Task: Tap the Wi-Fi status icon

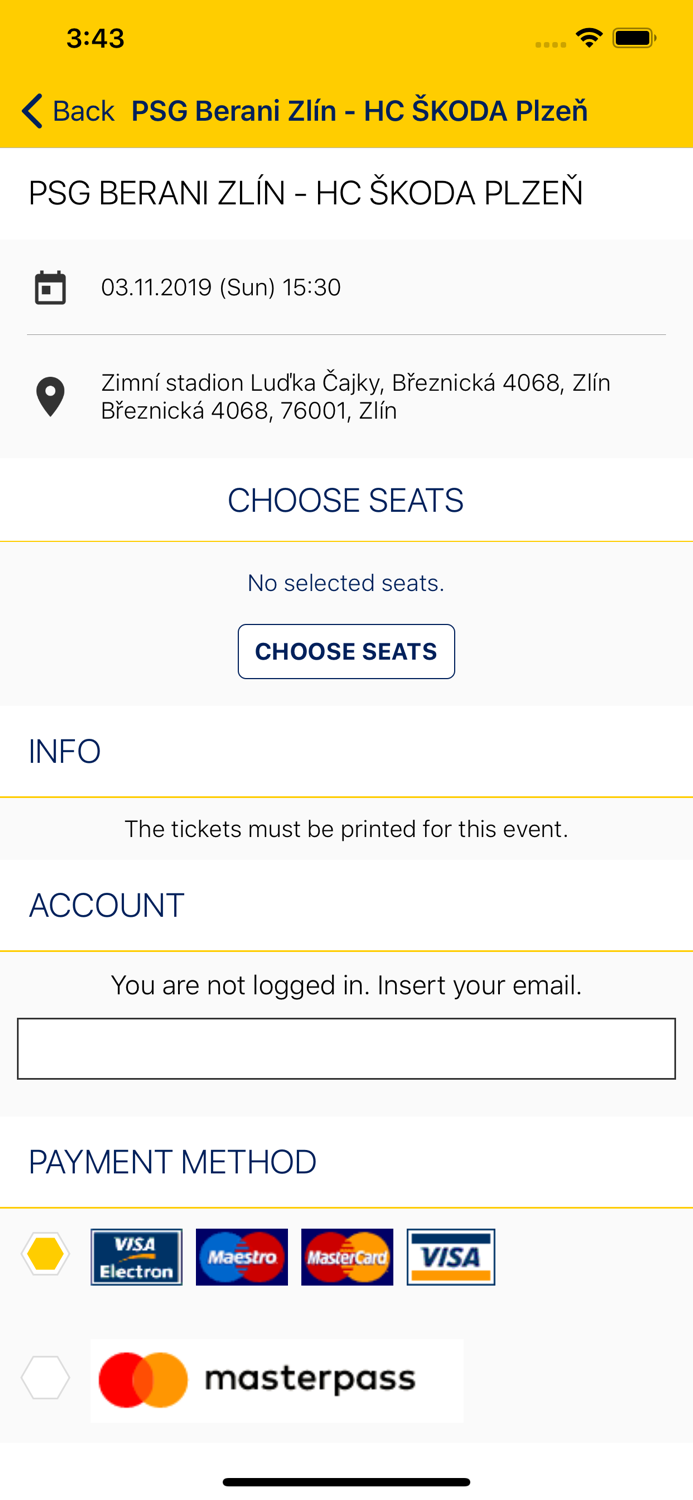Action: (589, 38)
